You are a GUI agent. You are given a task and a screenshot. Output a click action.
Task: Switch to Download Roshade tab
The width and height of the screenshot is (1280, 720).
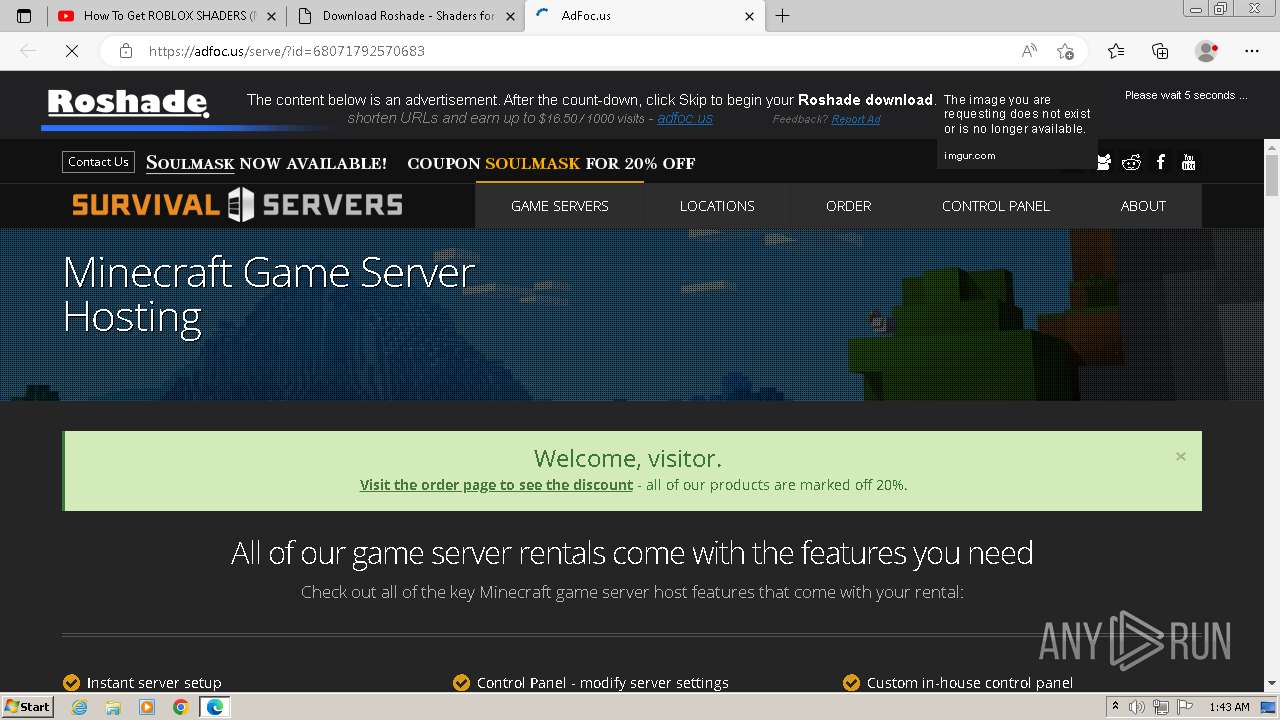pos(406,16)
